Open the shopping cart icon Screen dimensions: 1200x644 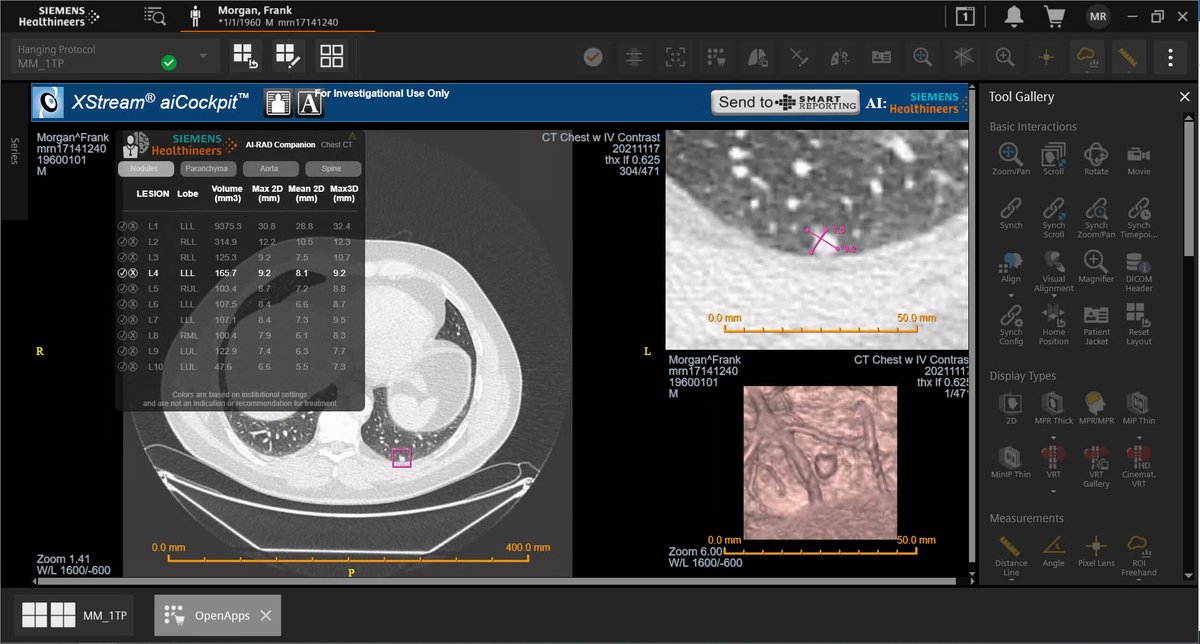[x=1054, y=16]
